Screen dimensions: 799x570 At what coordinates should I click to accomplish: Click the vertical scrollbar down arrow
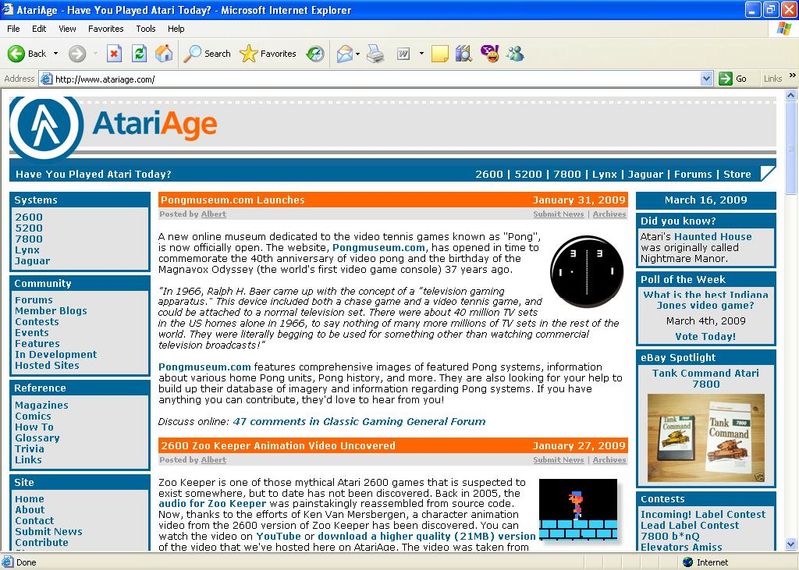[x=791, y=544]
